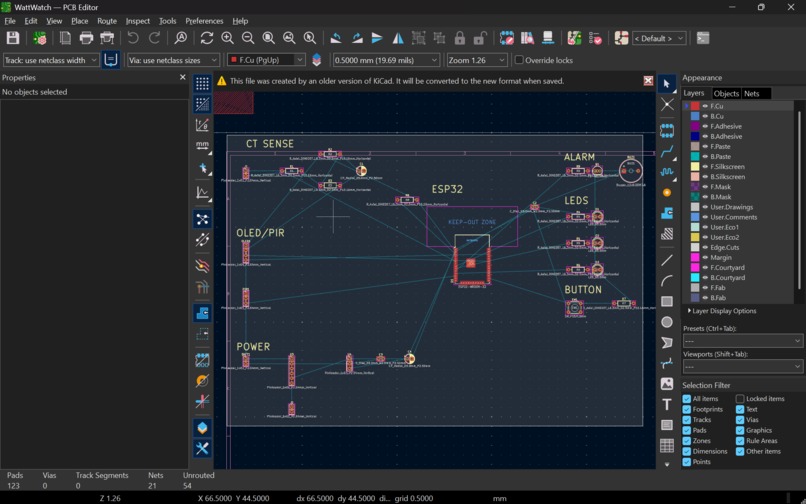806x504 pixels.
Task: Click the F.Cu layer color swatch
Action: 695,106
